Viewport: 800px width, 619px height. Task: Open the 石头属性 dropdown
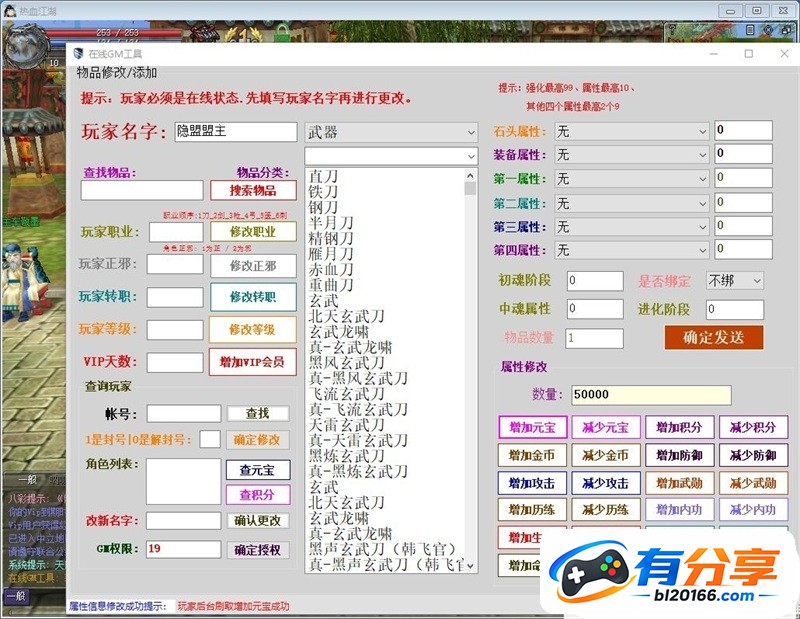(632, 132)
